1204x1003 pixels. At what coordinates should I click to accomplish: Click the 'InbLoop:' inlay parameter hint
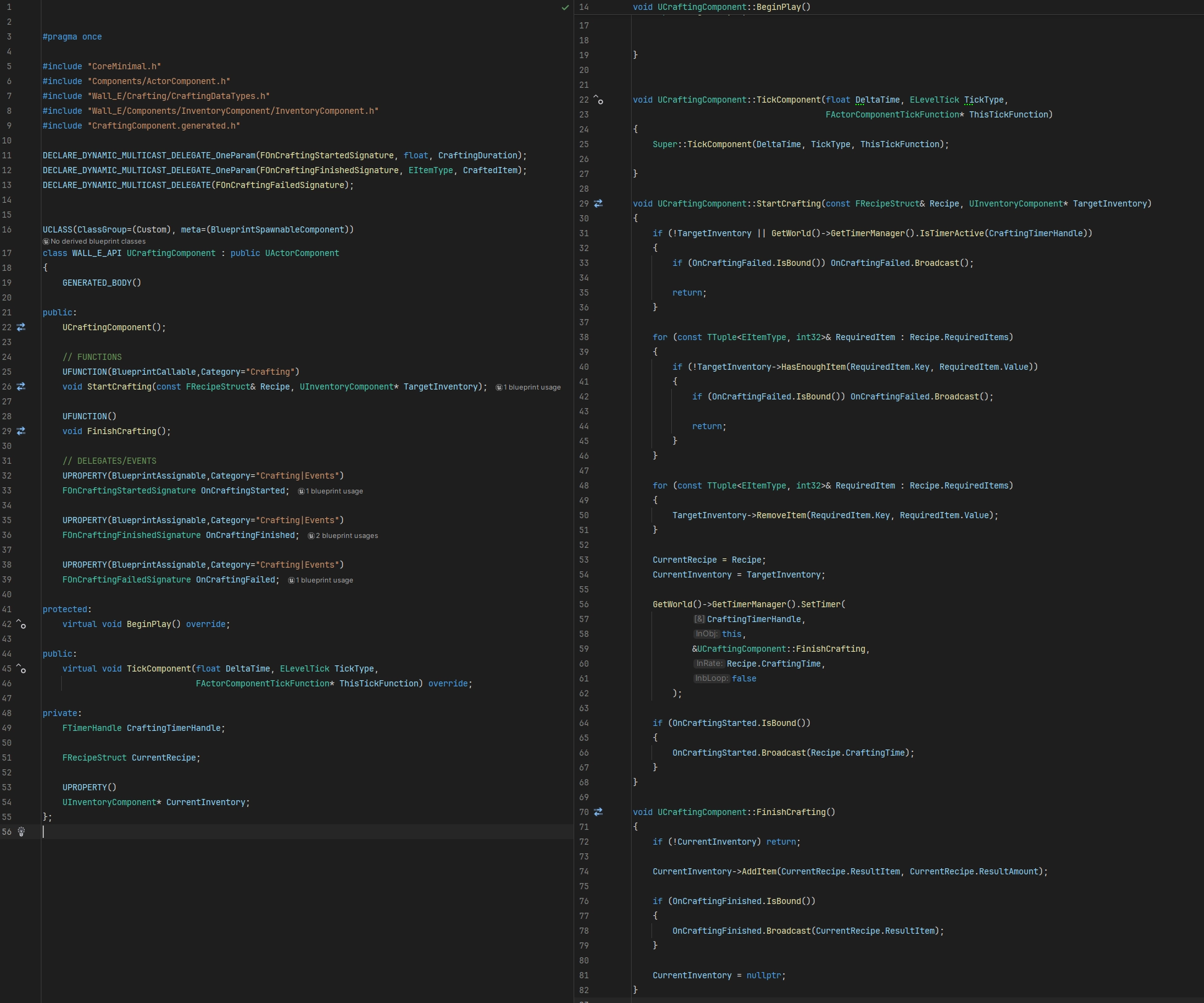pos(711,678)
